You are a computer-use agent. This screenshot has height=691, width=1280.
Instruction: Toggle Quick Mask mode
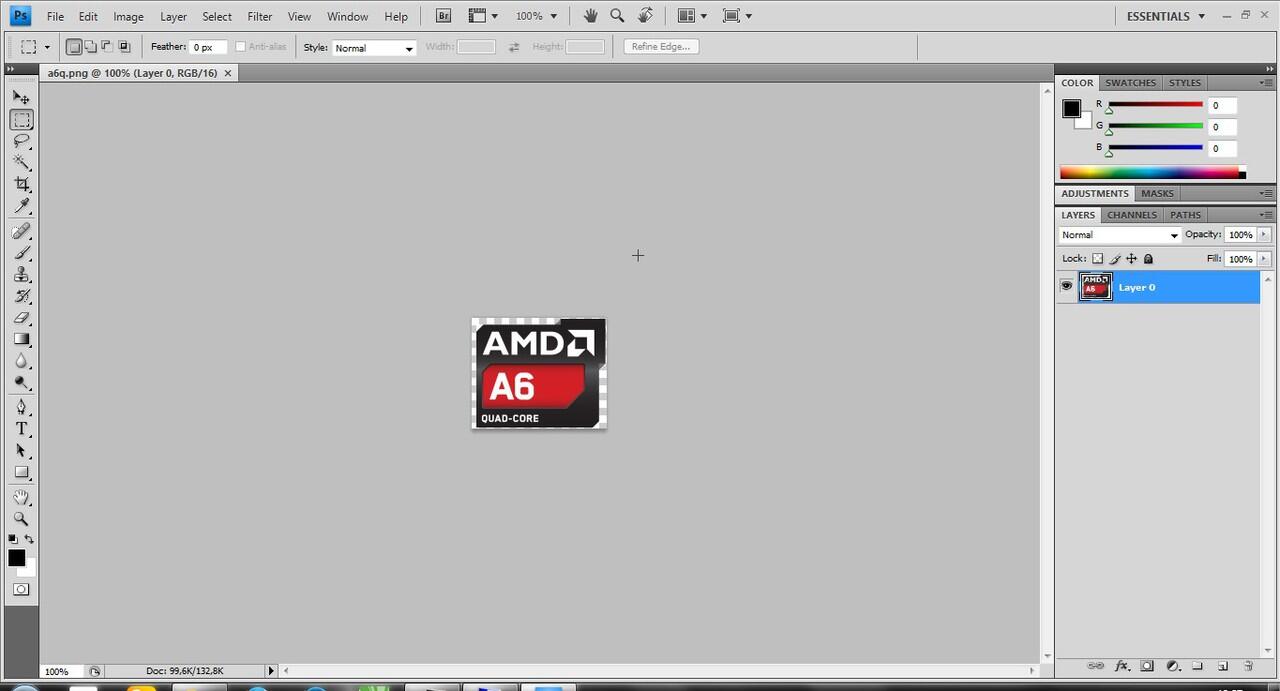pyautogui.click(x=21, y=589)
